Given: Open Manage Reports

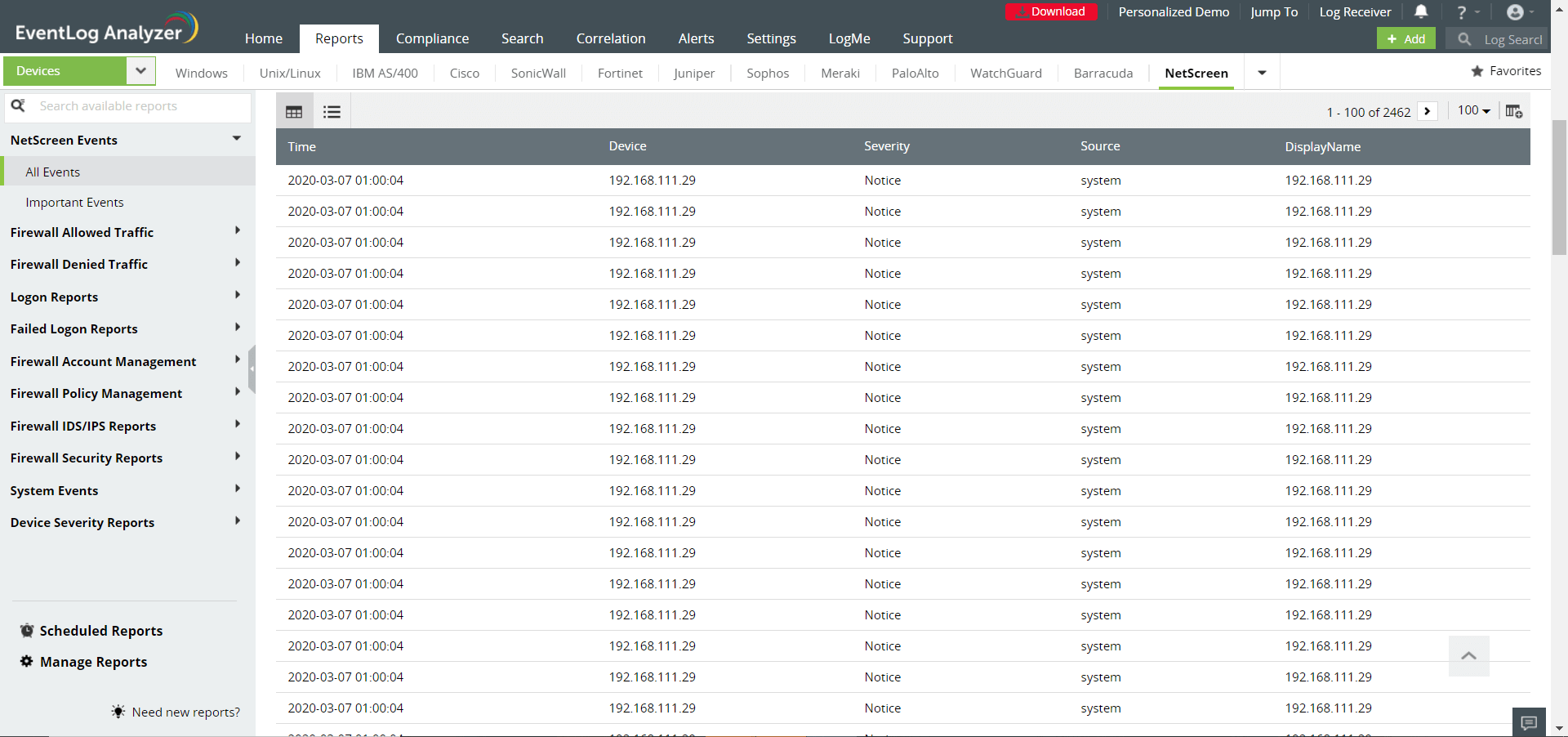Looking at the screenshot, I should coord(94,661).
